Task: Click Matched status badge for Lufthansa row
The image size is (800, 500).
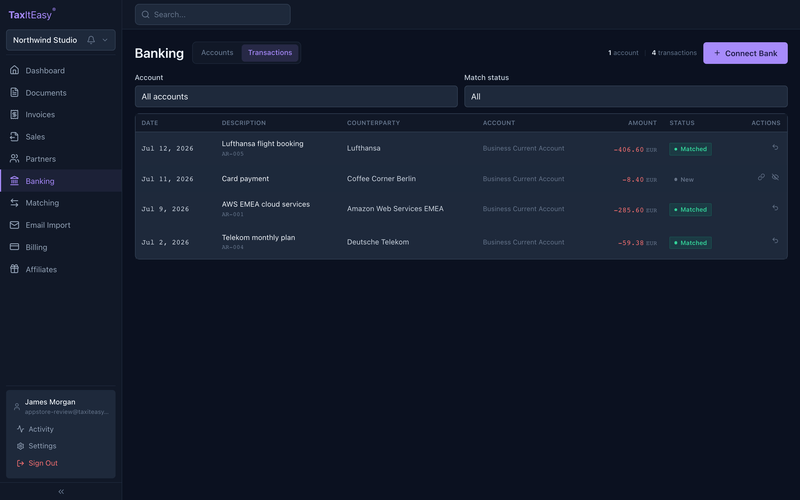Action: tap(690, 149)
